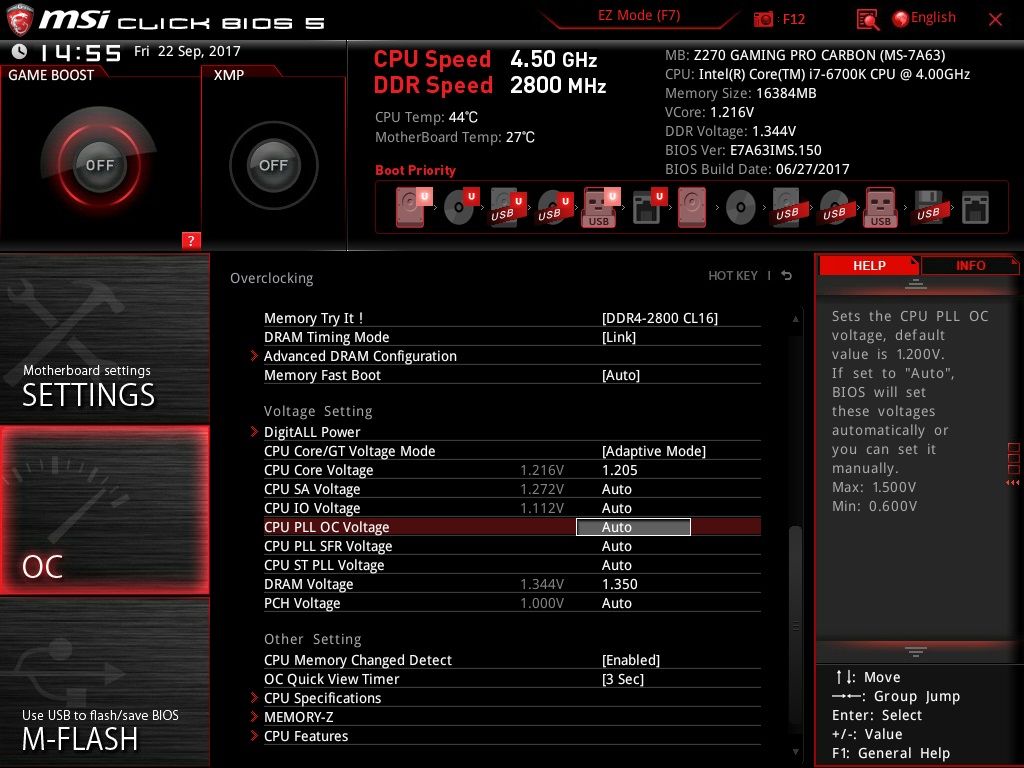Select the UEFI CD/DVD boot device icon

[461, 207]
